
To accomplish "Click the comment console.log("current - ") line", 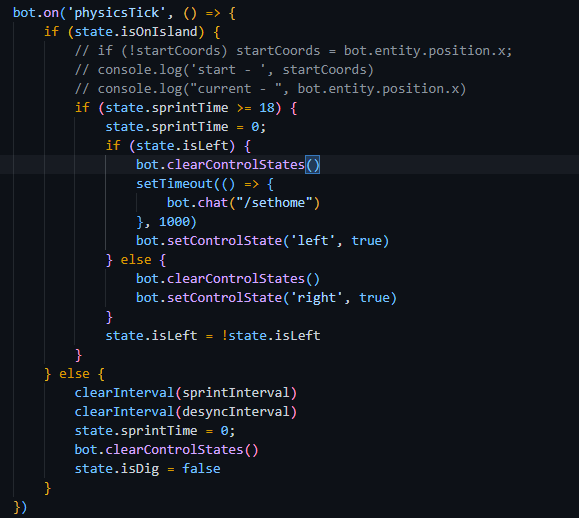I will [x=270, y=89].
